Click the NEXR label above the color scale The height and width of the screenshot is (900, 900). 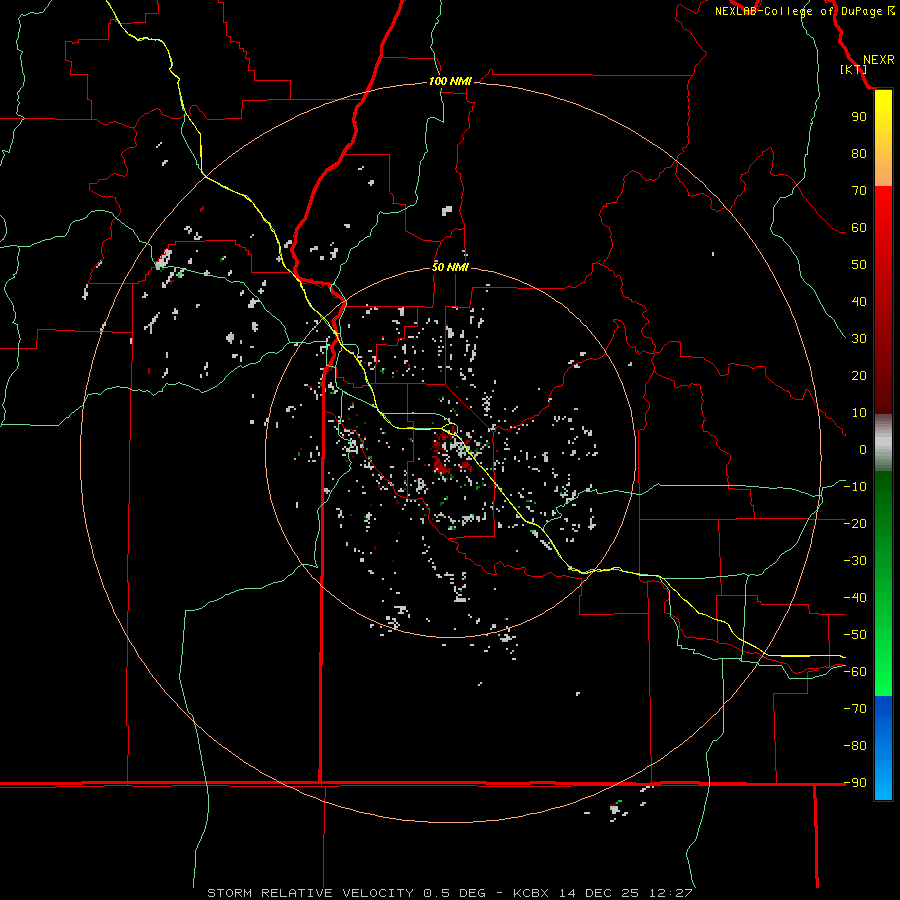(878, 60)
